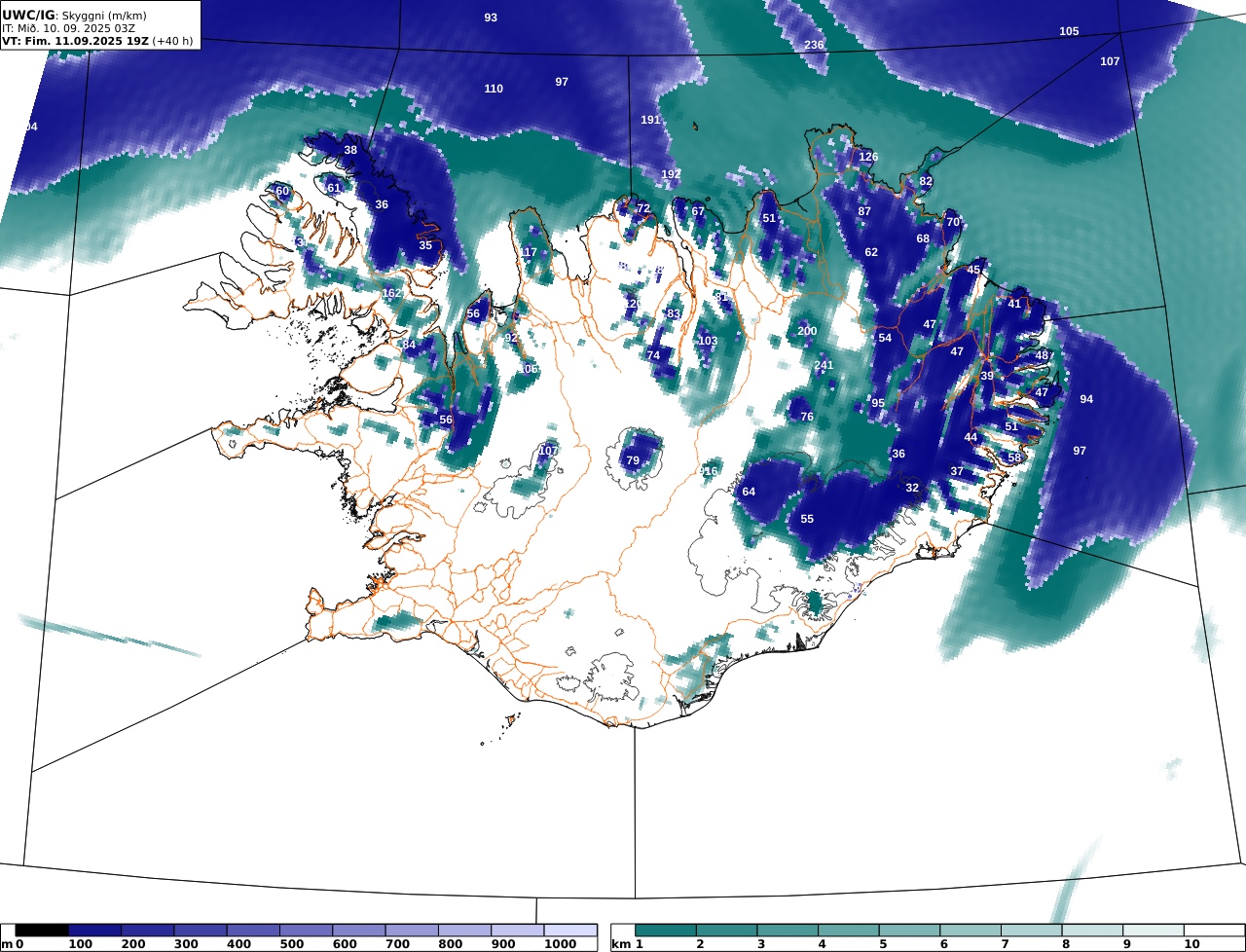This screenshot has height=952, width=1246.
Task: Click the "192" visibility value
Action: (x=671, y=174)
